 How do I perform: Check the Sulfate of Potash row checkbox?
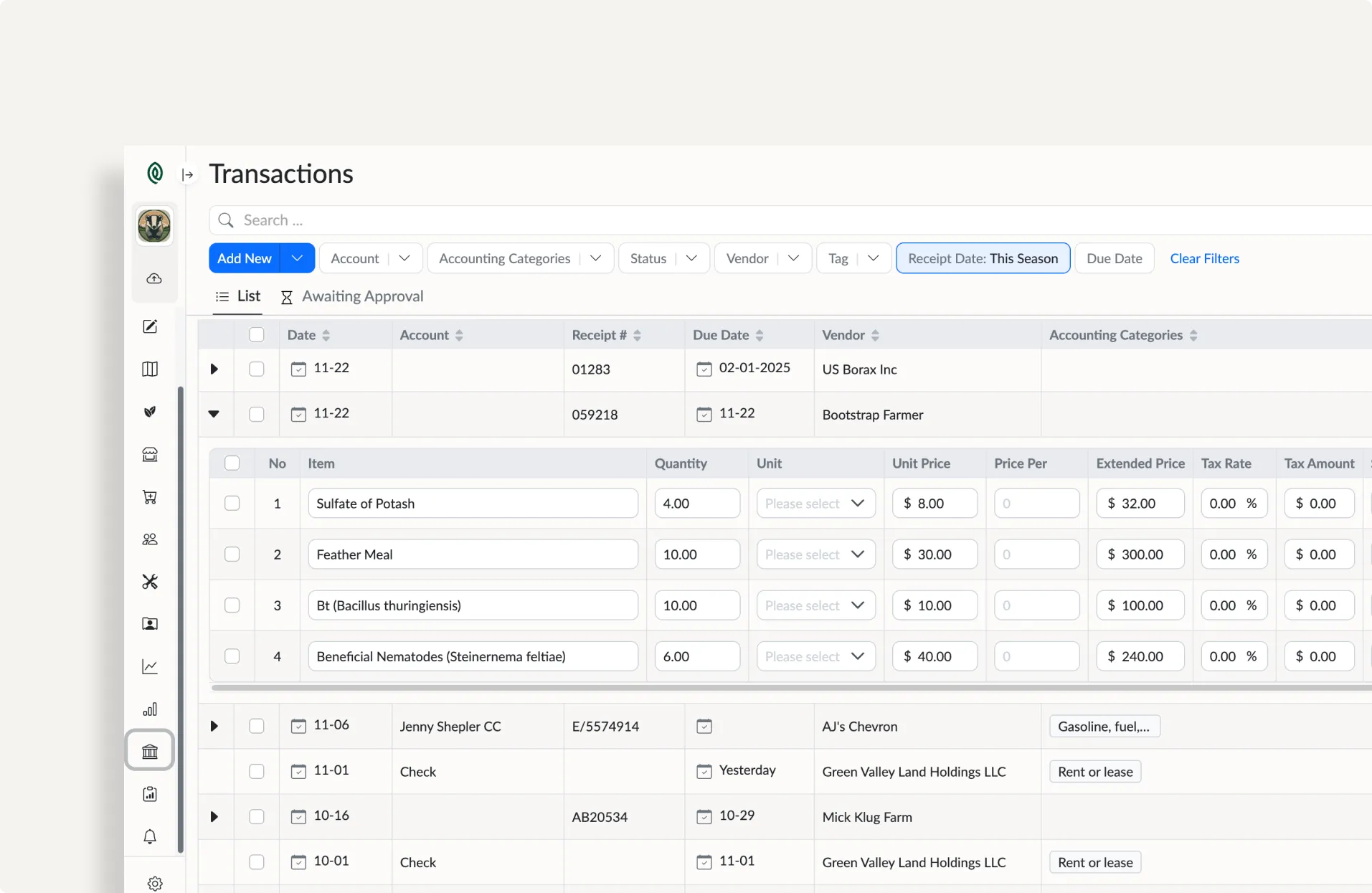click(x=232, y=503)
